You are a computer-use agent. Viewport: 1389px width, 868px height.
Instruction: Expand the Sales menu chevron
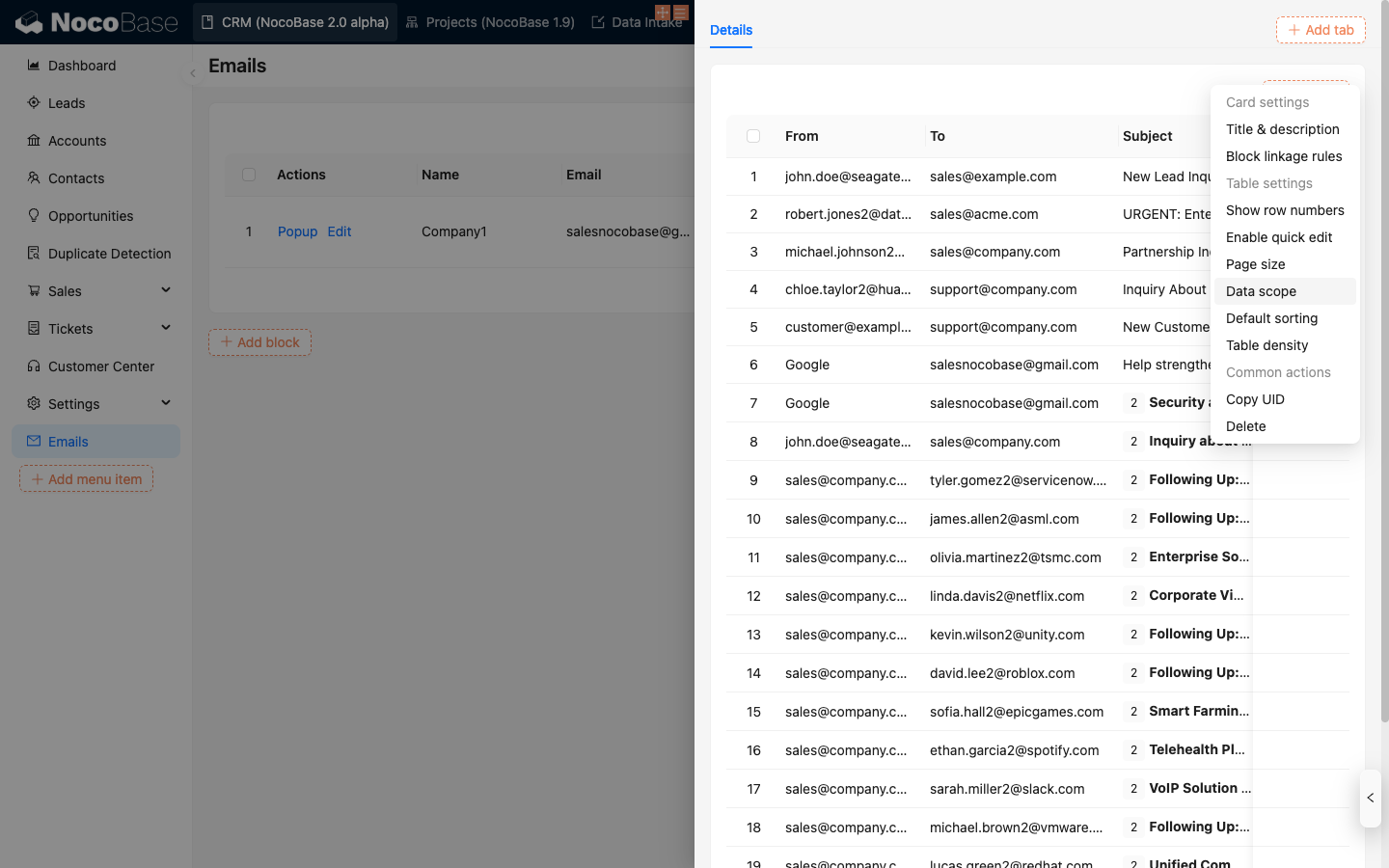(x=166, y=290)
